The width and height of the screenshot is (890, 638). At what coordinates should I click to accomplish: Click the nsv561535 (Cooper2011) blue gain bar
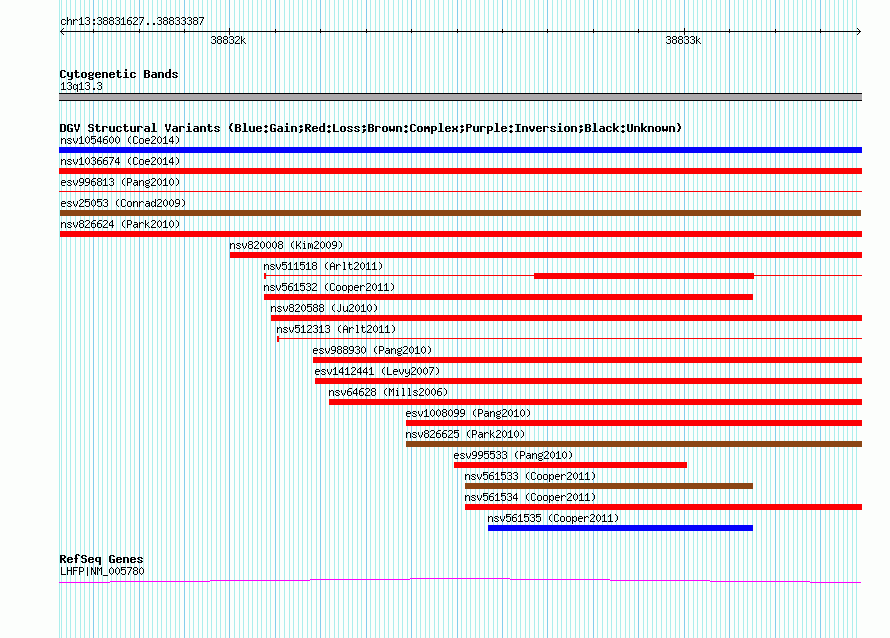pyautogui.click(x=620, y=528)
